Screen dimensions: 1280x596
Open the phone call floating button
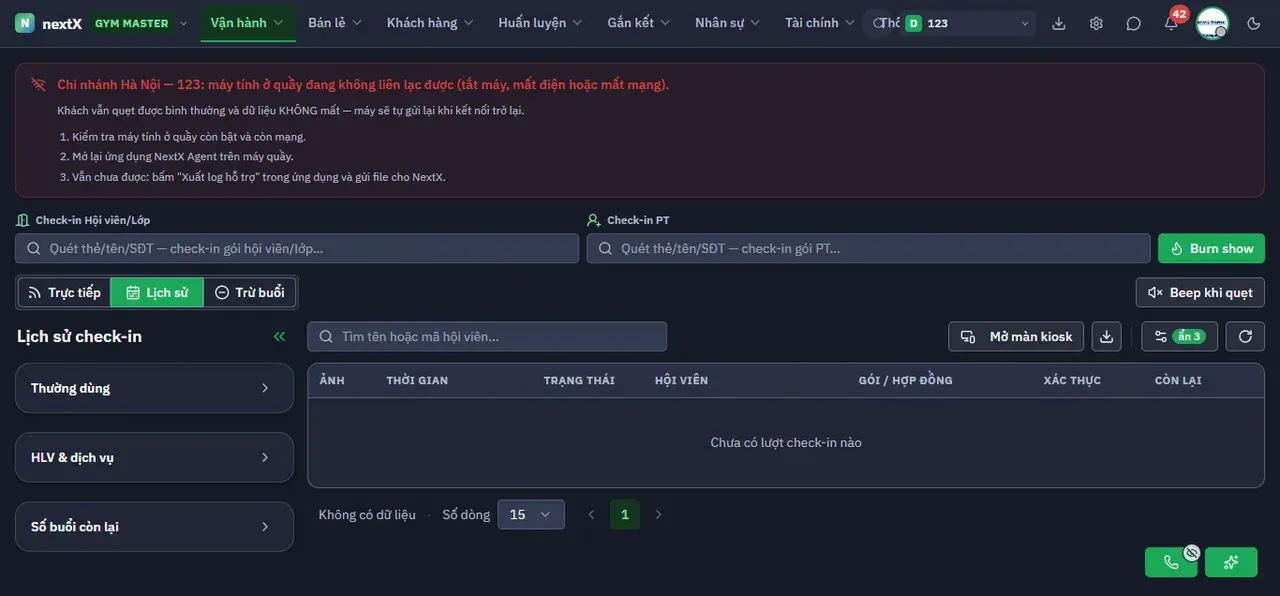click(x=1171, y=562)
